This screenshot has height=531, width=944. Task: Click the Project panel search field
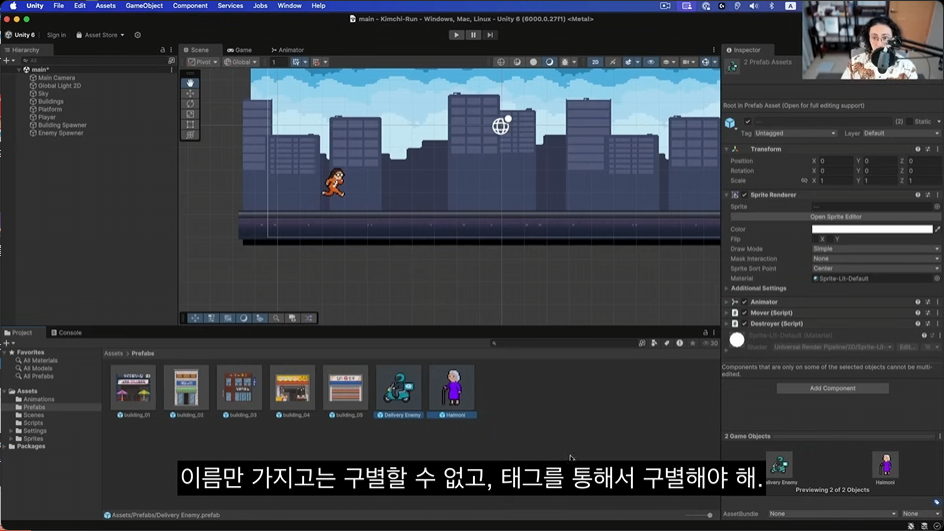[563, 343]
